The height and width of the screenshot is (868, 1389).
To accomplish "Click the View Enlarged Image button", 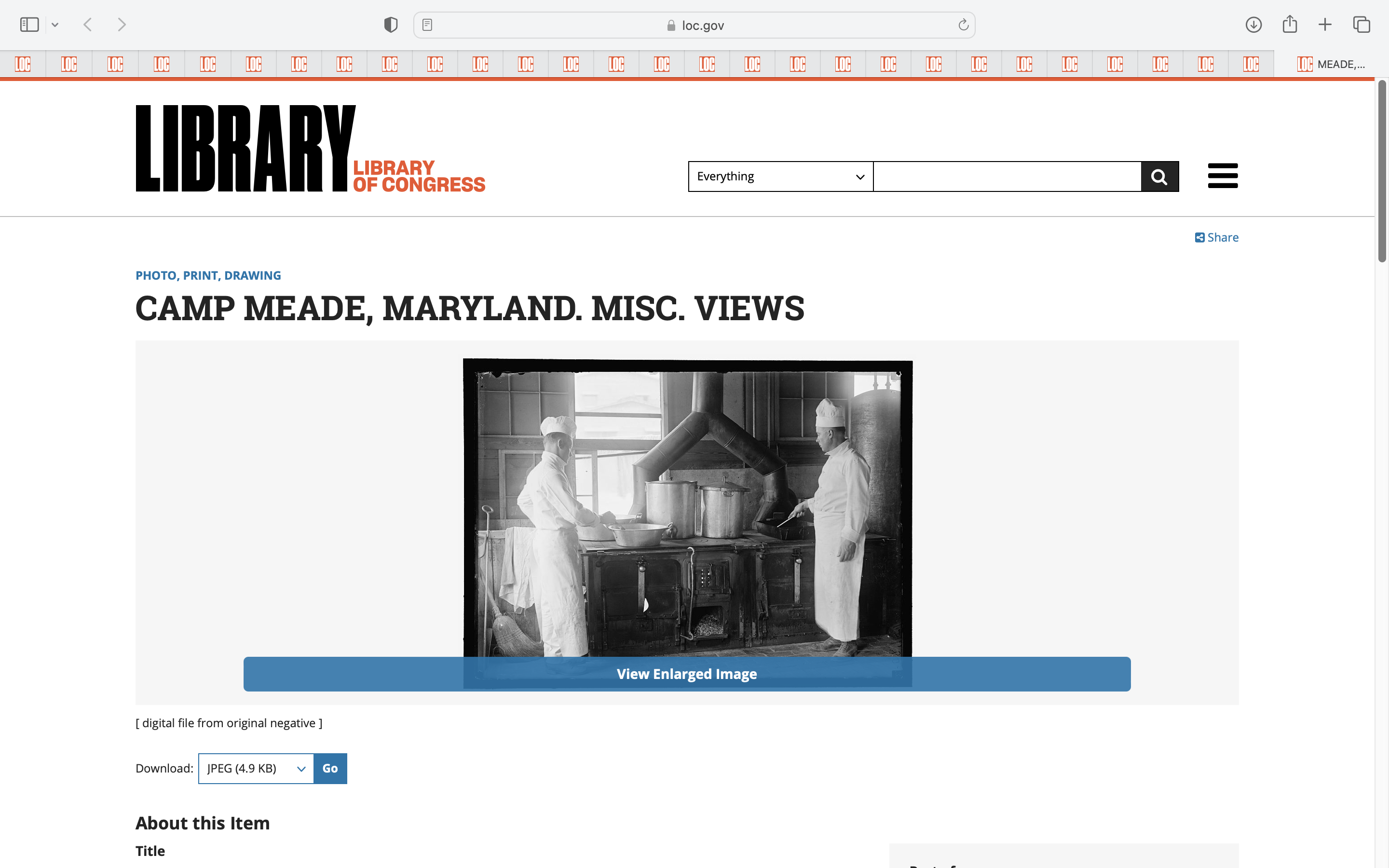I will [x=686, y=674].
